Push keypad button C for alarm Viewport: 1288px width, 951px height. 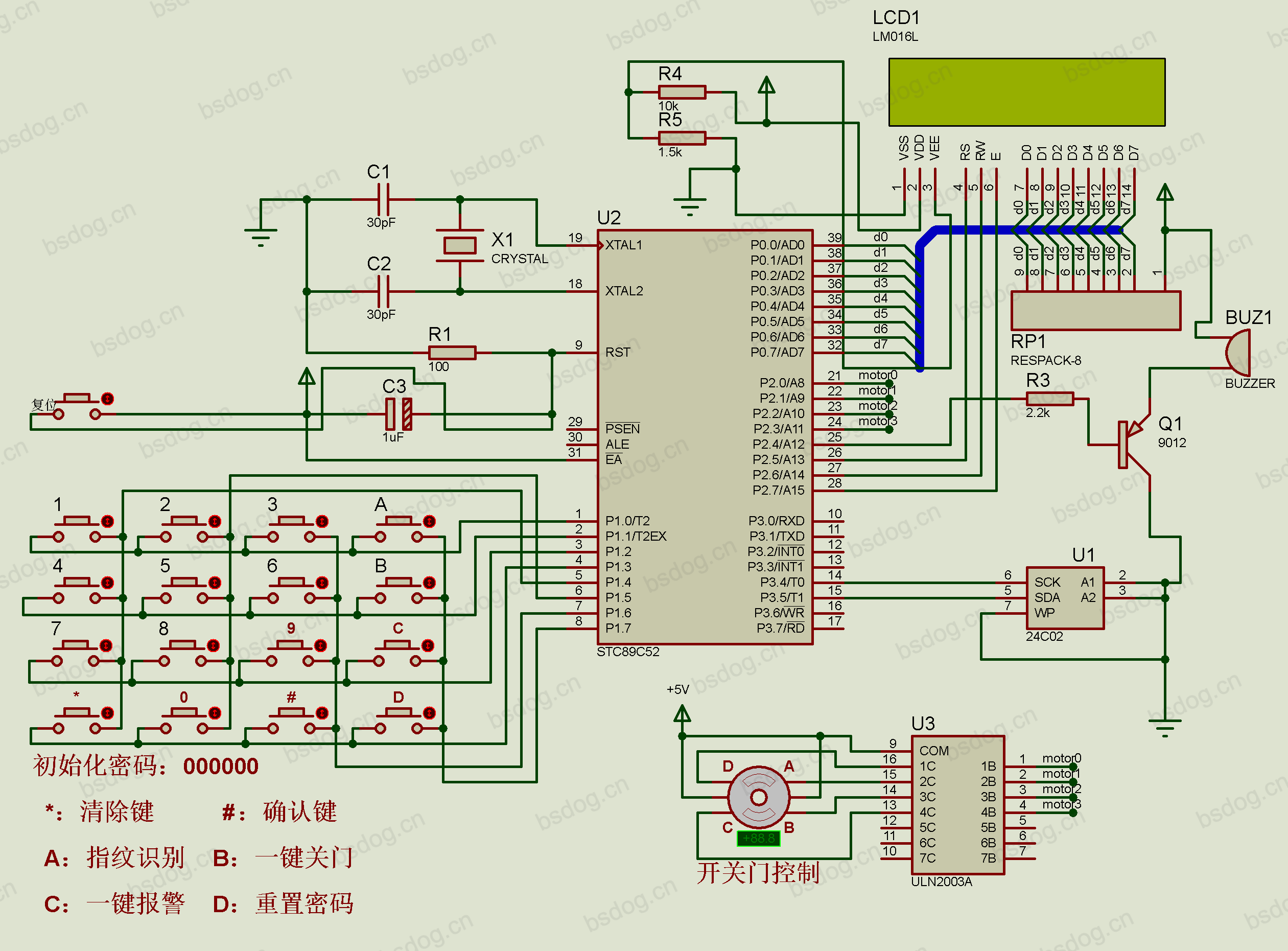click(x=397, y=645)
